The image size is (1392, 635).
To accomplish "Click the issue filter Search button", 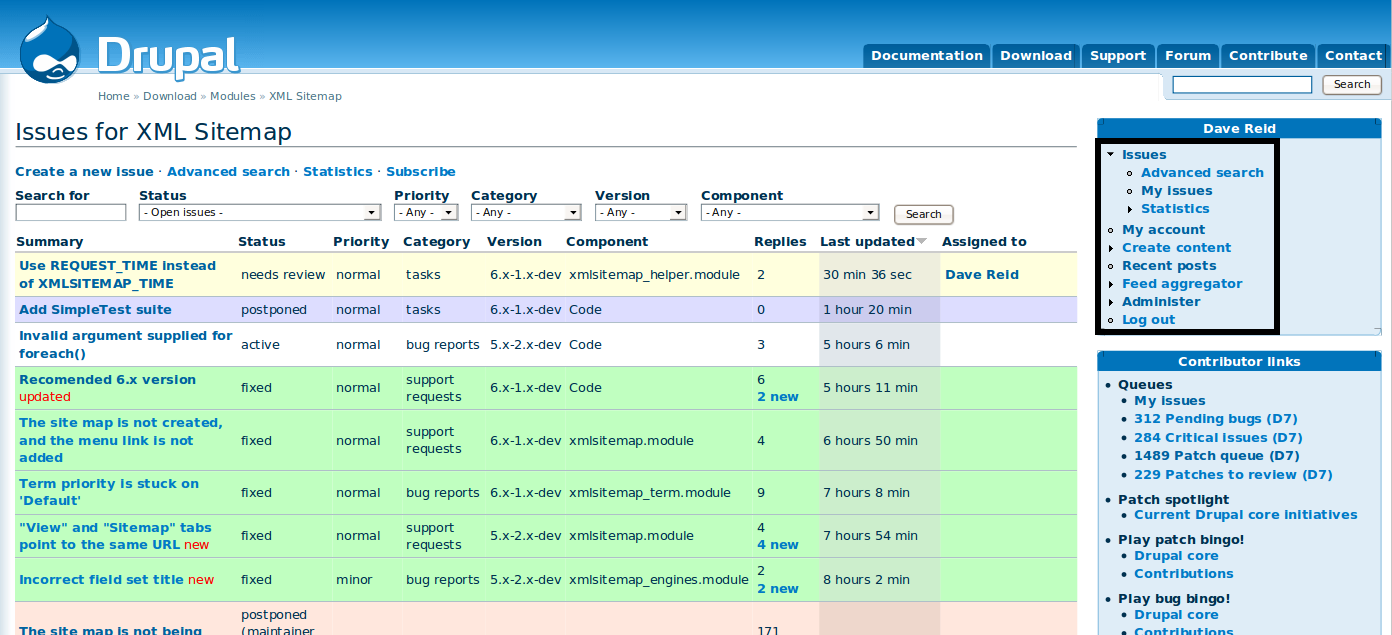I will [924, 214].
